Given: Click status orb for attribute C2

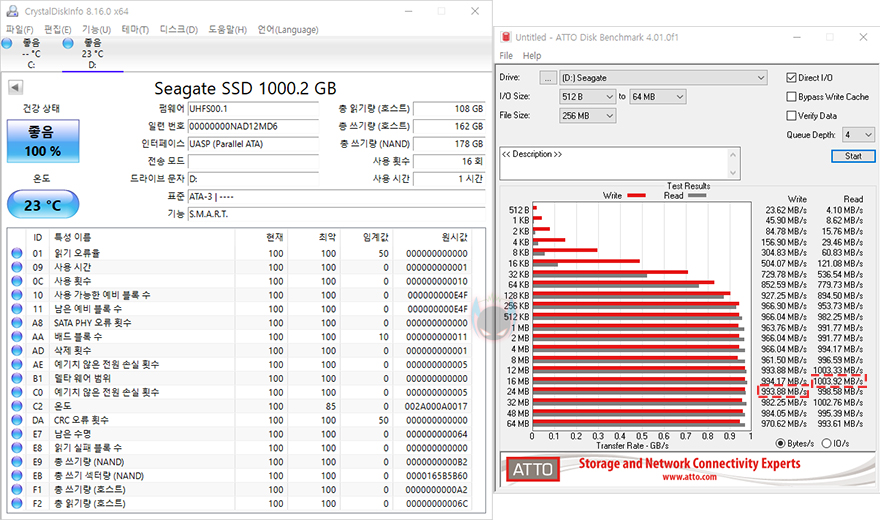Looking at the screenshot, I should coord(17,406).
